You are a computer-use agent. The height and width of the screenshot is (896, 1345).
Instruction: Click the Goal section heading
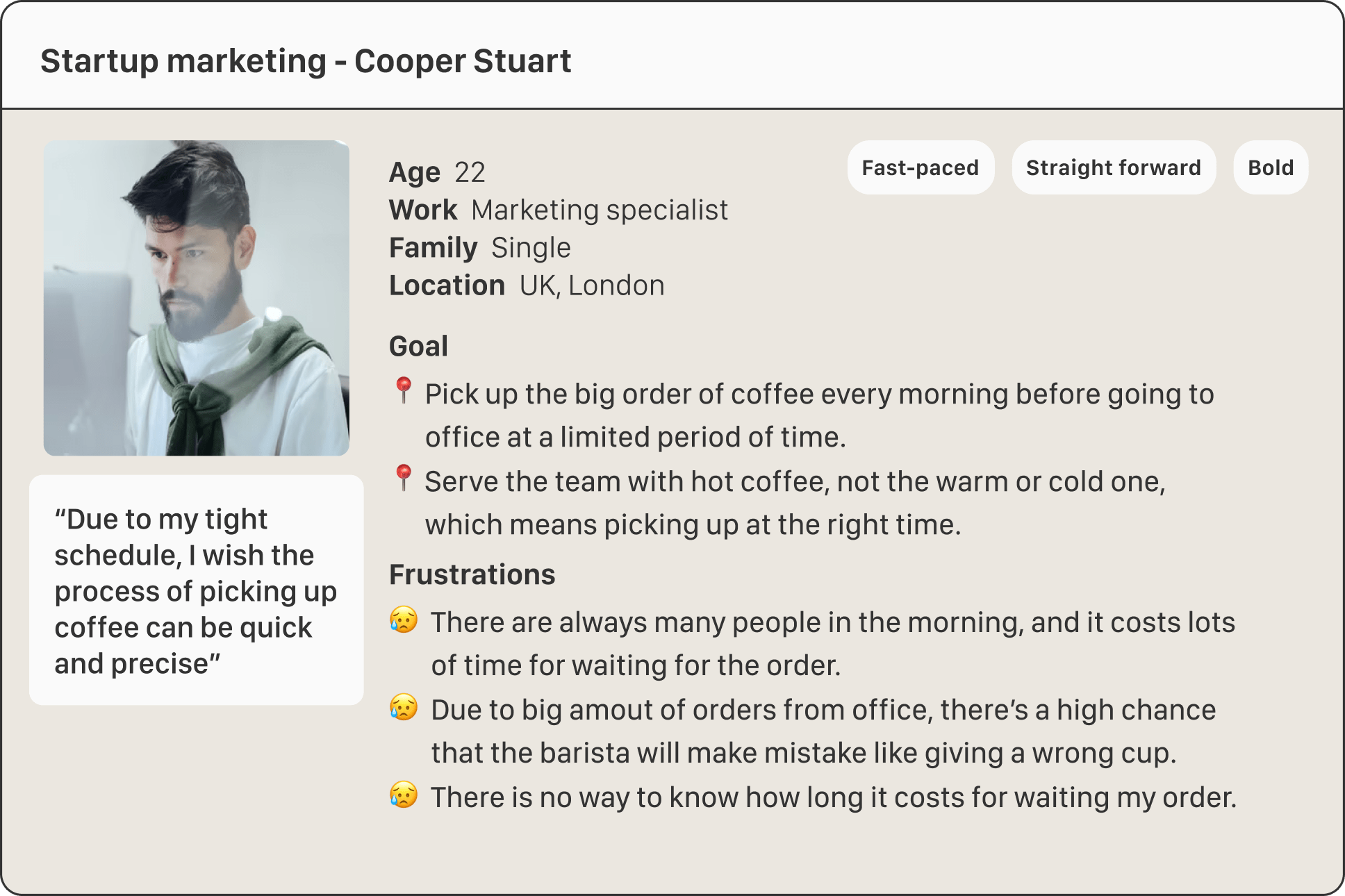pos(418,346)
